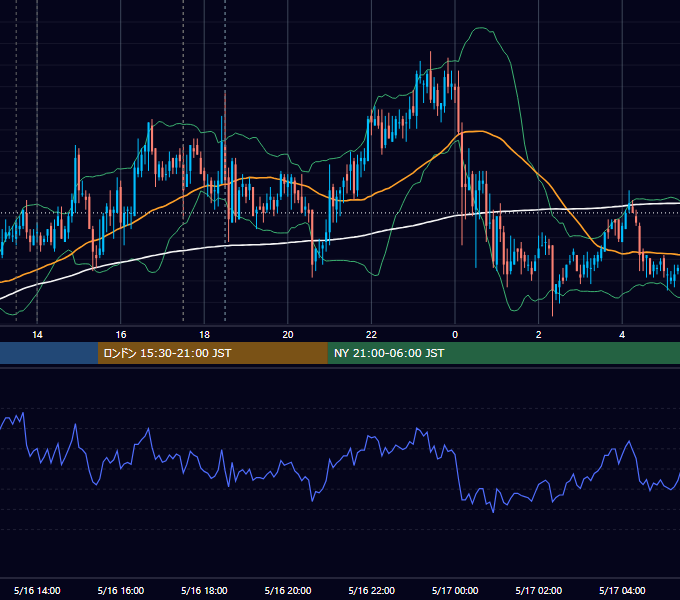Click the 5/16 14:00 date label
The height and width of the screenshot is (600, 680).
[37, 590]
